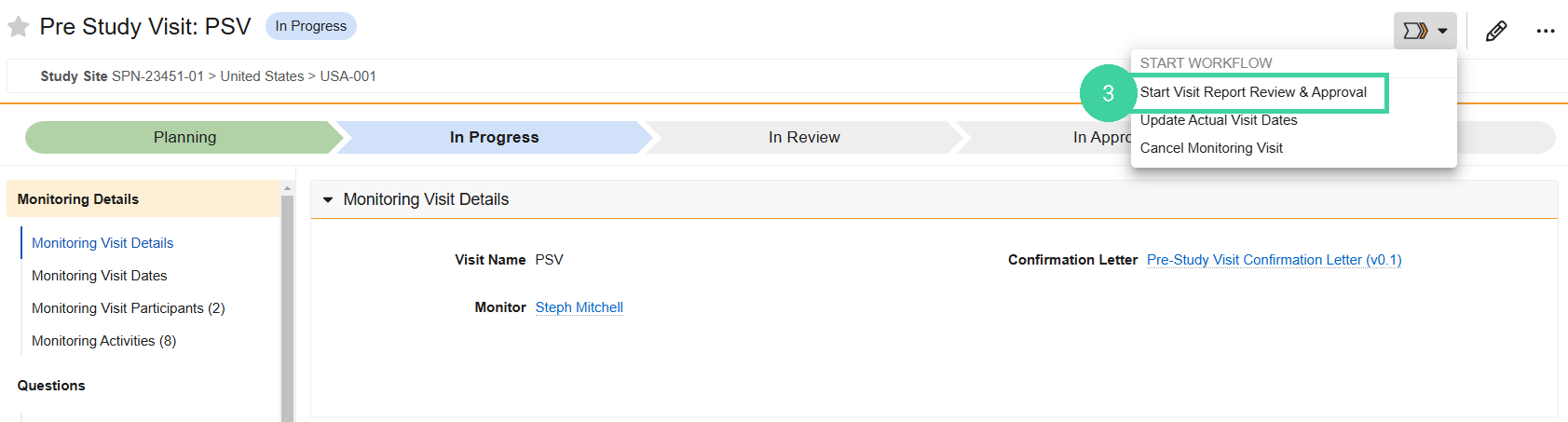Open Monitoring Activities (8)
This screenshot has height=422, width=1568.
[103, 341]
